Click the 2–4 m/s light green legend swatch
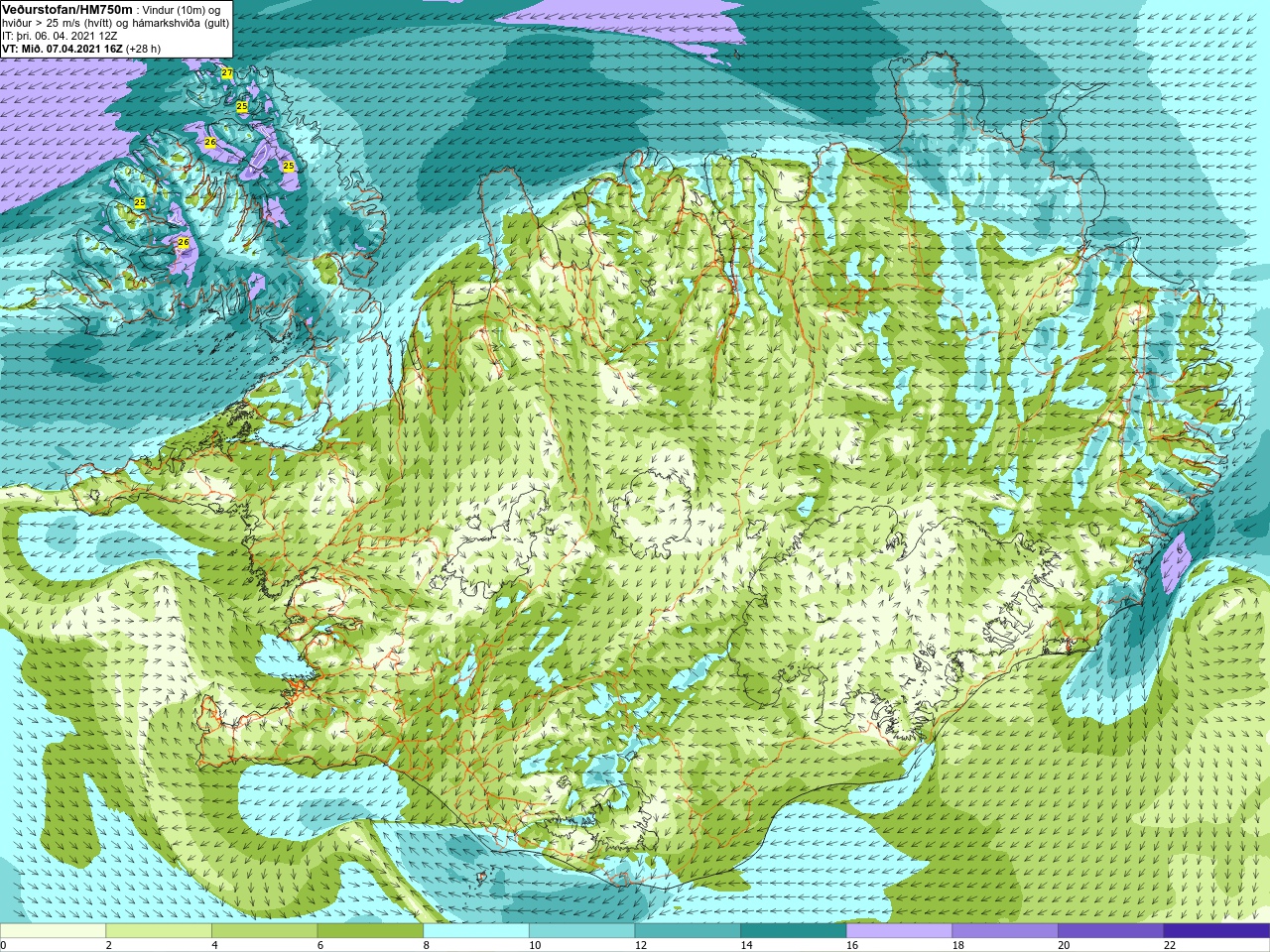Screen dimensions: 1270x952 tap(159, 931)
